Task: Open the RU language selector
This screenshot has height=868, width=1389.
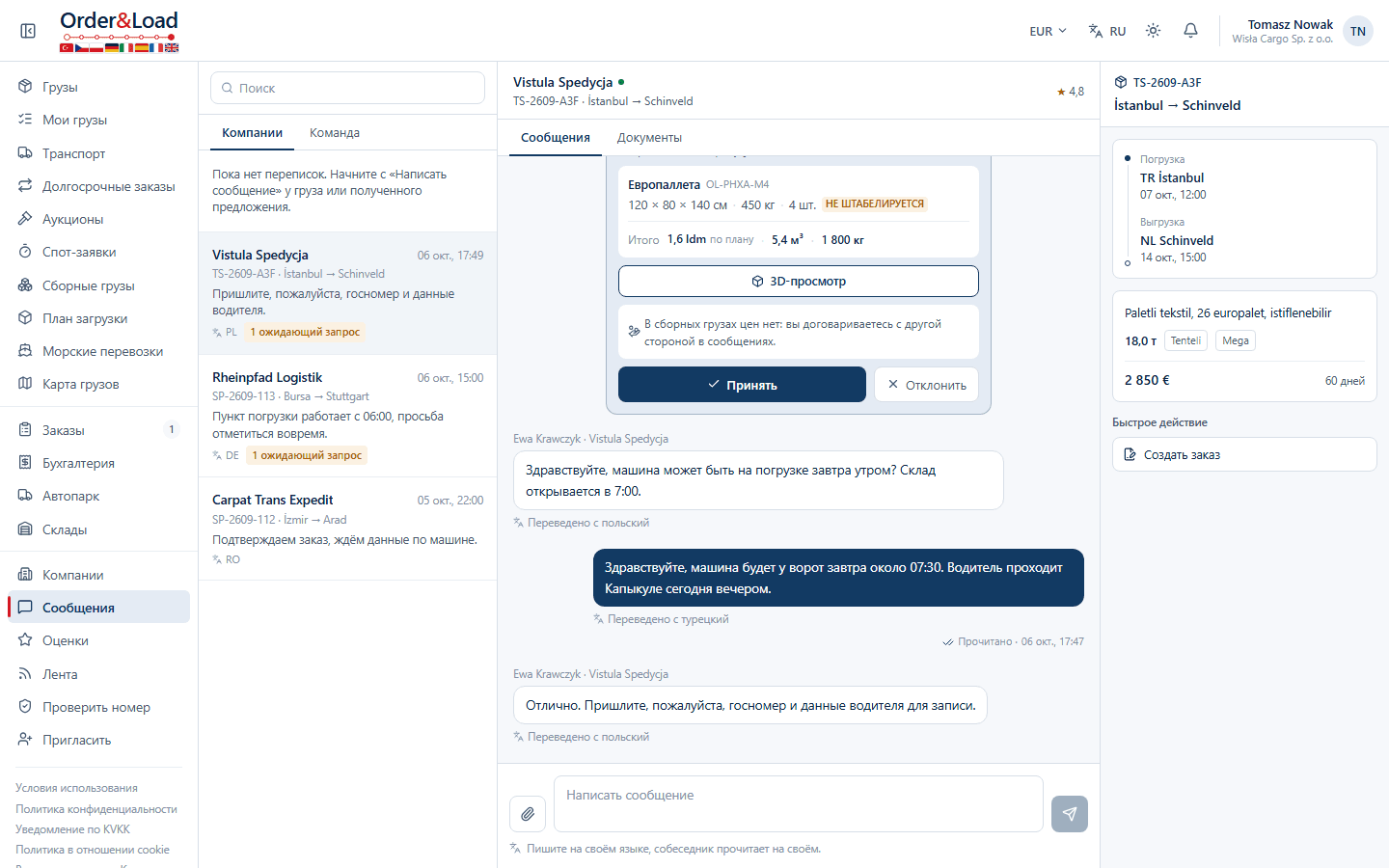Action: tap(1107, 31)
